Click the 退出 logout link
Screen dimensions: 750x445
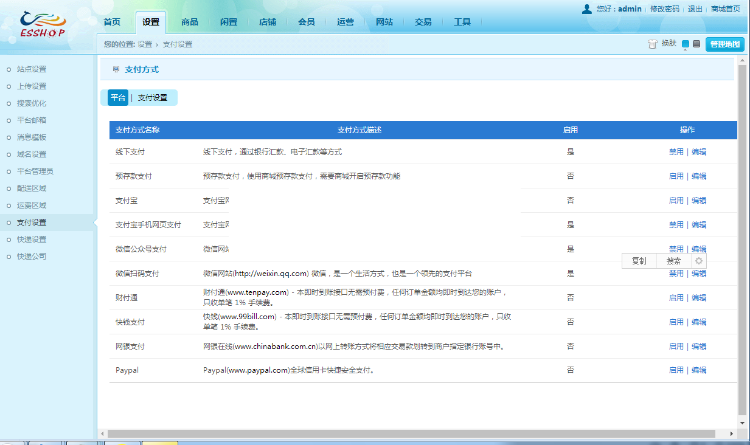(695, 9)
